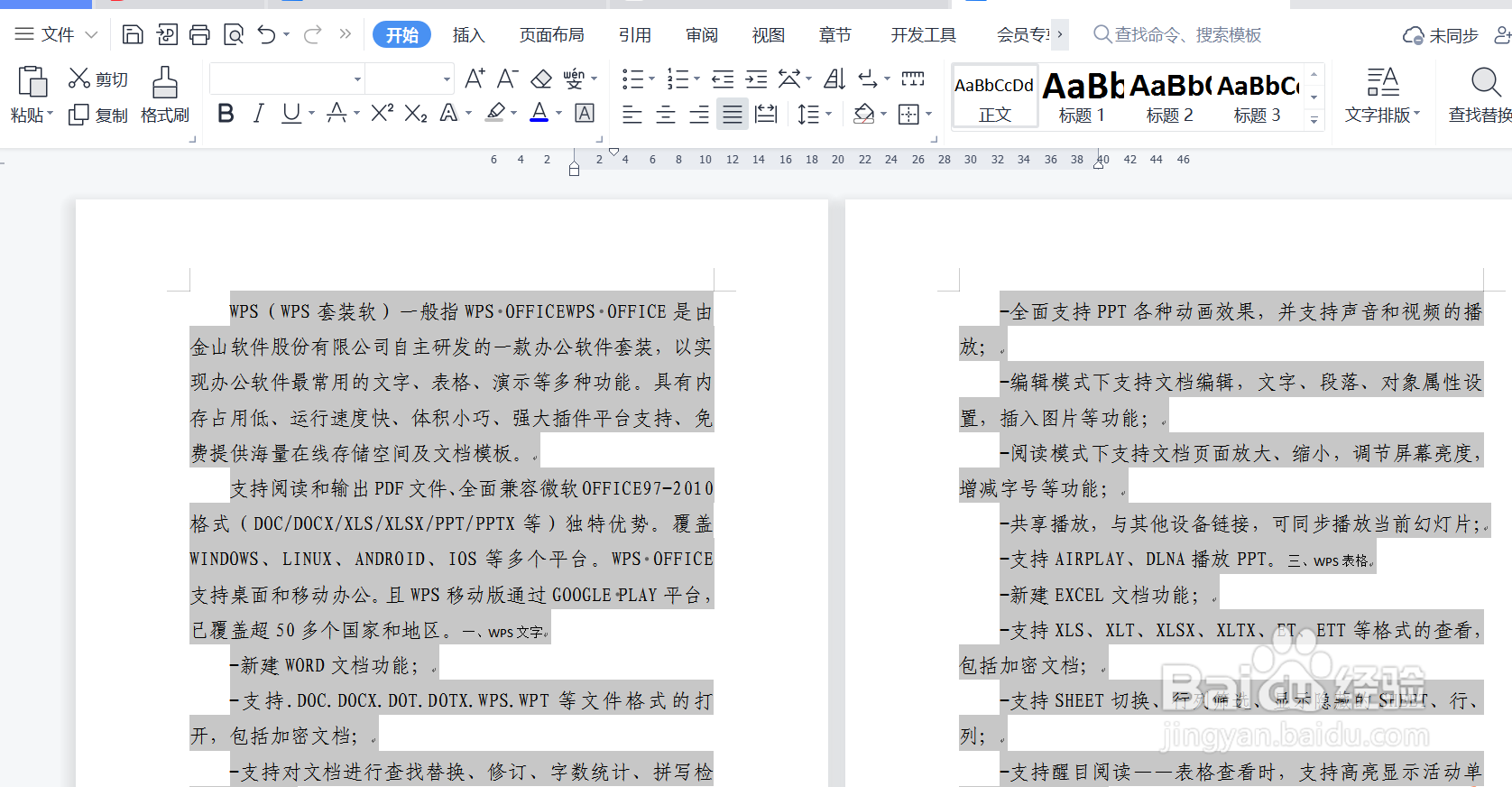Viewport: 1512px width, 787px height.
Task: Click the left indent marker on ruler
Action: (574, 169)
